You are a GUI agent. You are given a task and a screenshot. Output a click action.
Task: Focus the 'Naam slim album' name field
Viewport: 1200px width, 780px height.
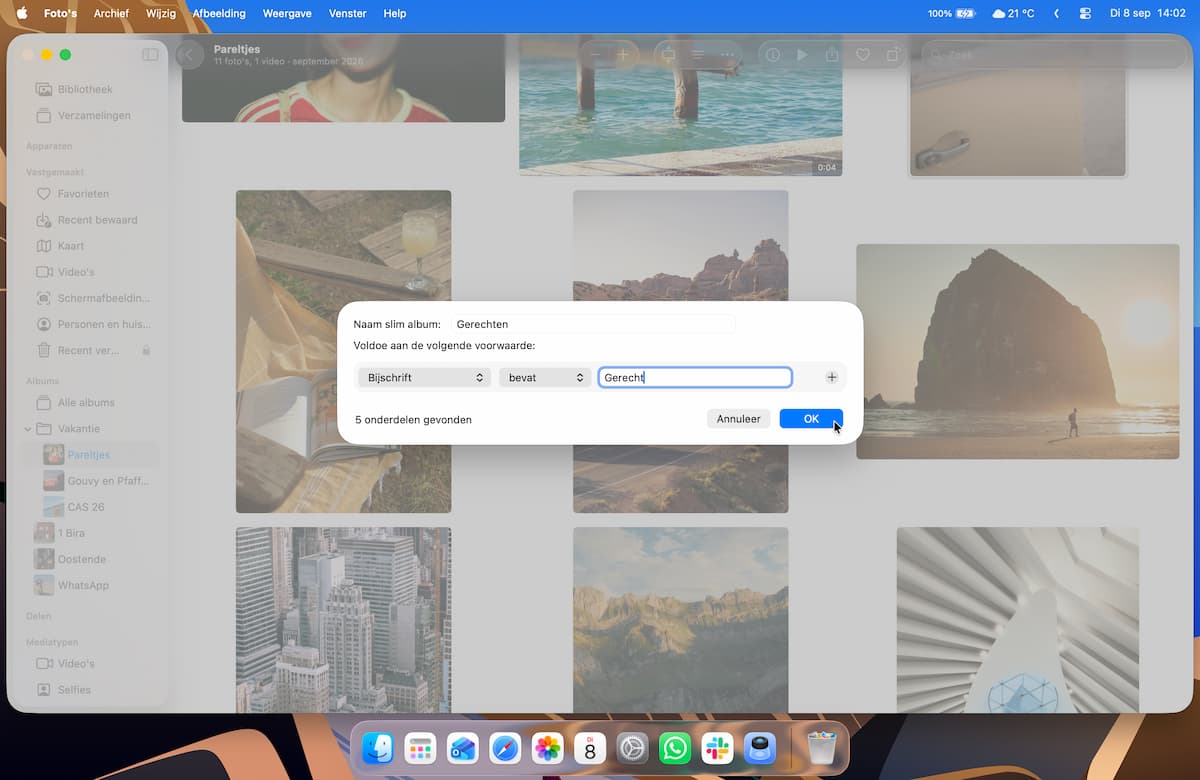[593, 324]
